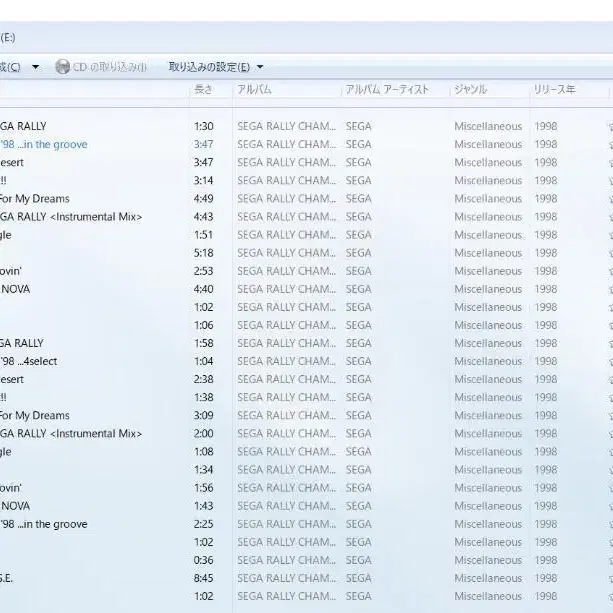The height and width of the screenshot is (613, 613).
Task: Sort by the アルバム アーティスト column header
Action: click(387, 90)
